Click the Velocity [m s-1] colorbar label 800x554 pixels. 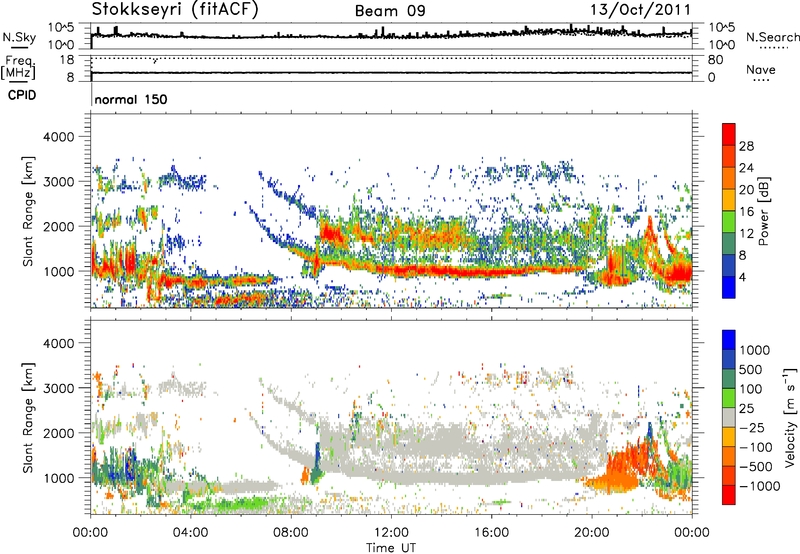[x=790, y=416]
